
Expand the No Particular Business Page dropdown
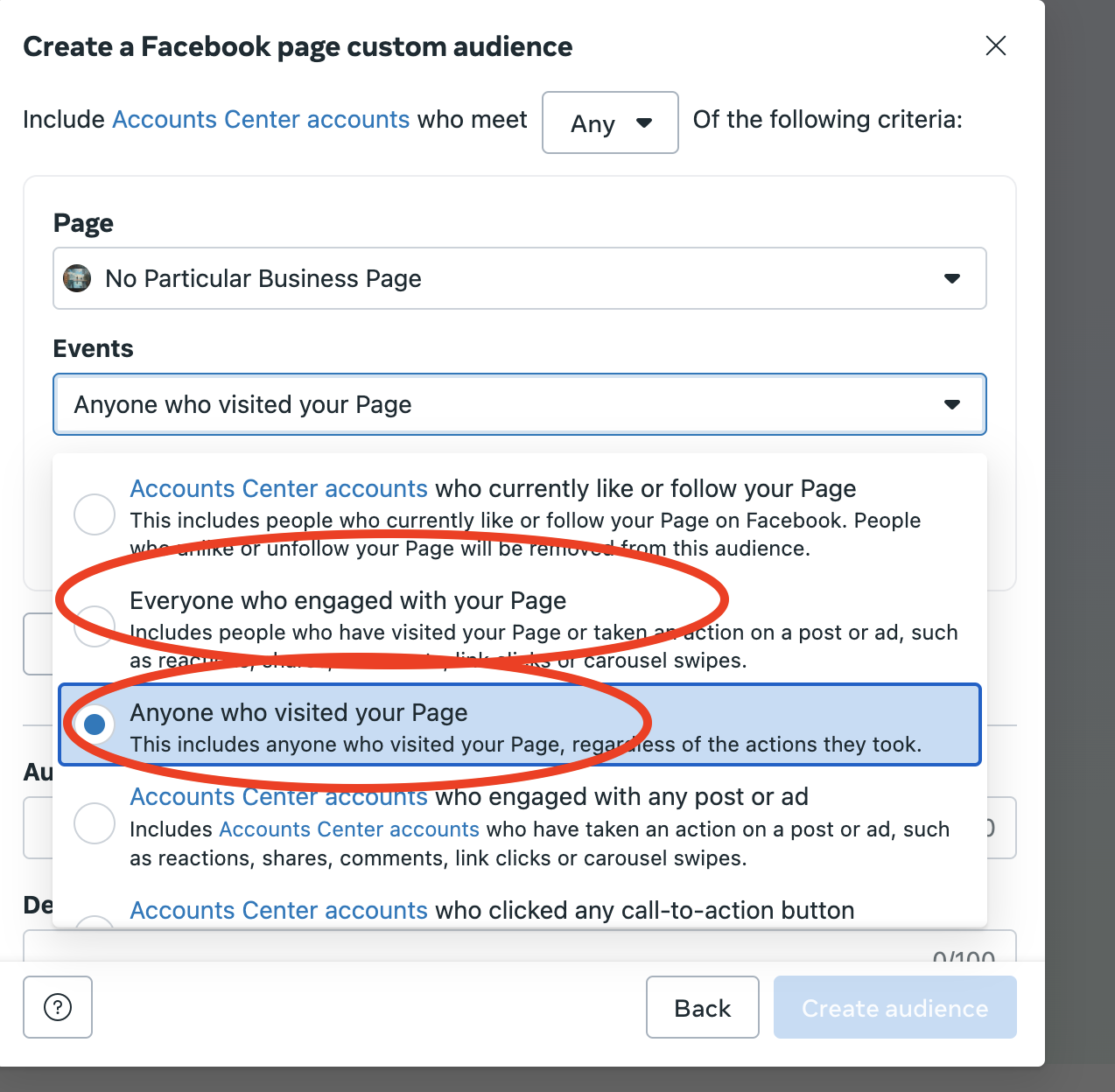tap(951, 278)
